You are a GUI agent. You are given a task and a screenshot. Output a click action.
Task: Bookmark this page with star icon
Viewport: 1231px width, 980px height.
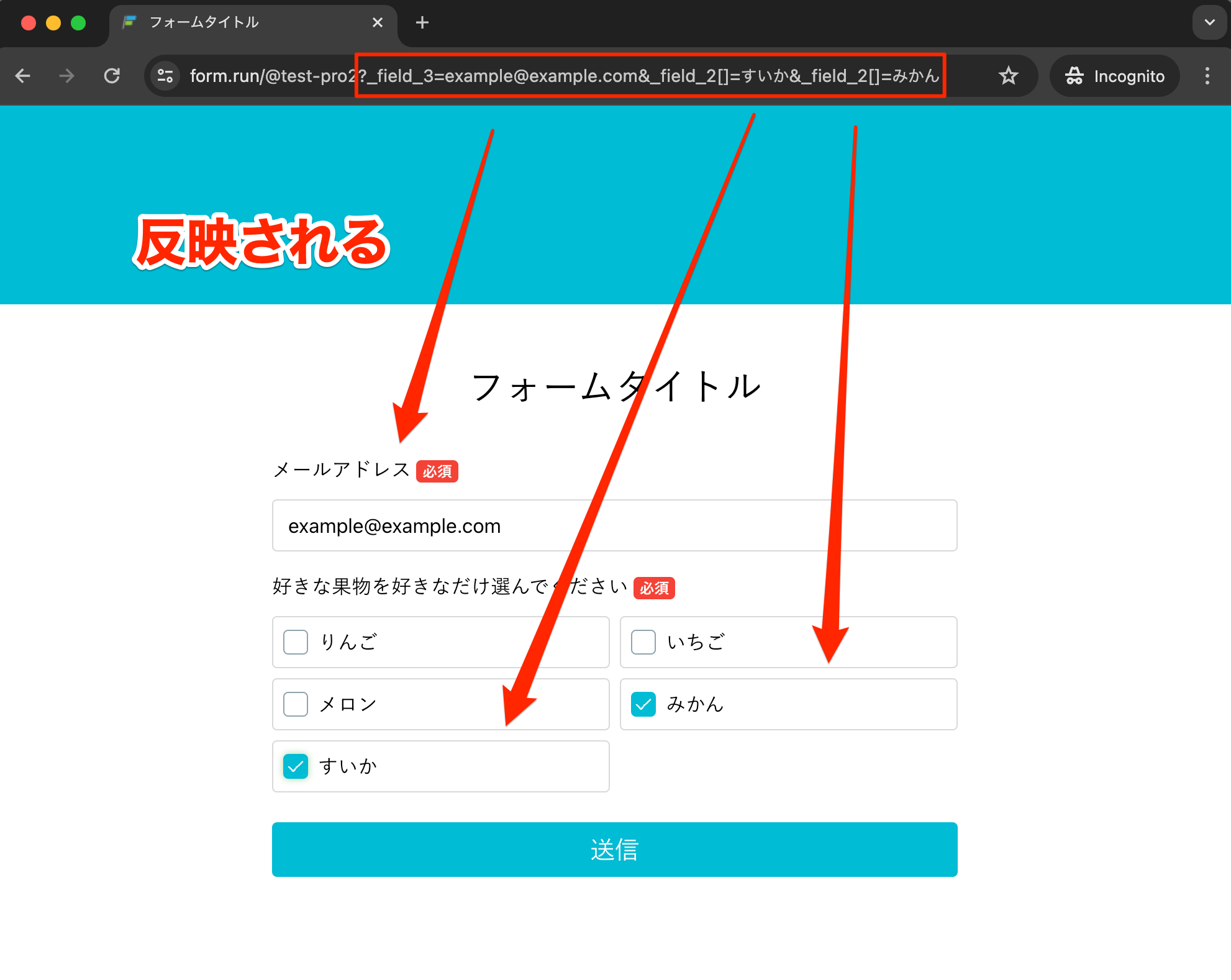point(1008,76)
